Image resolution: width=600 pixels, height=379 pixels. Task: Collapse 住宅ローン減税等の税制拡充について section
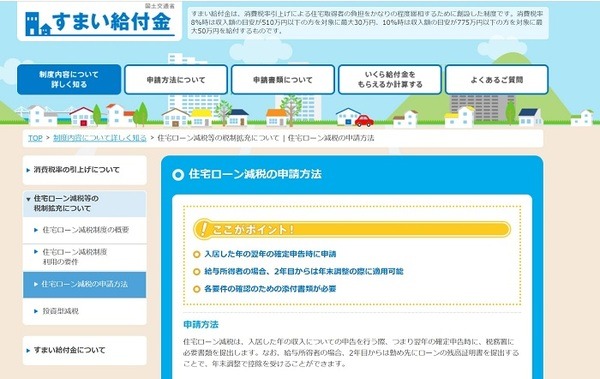85,204
